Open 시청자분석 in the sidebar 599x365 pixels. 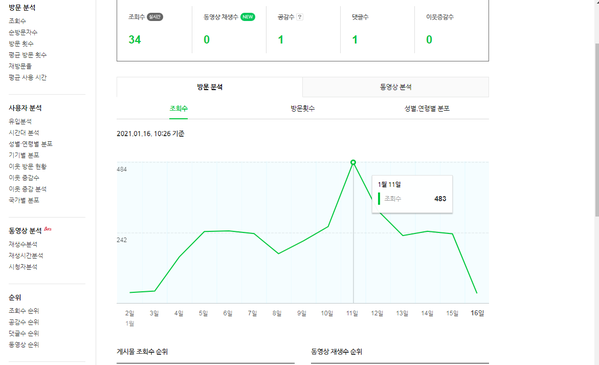tap(23, 267)
